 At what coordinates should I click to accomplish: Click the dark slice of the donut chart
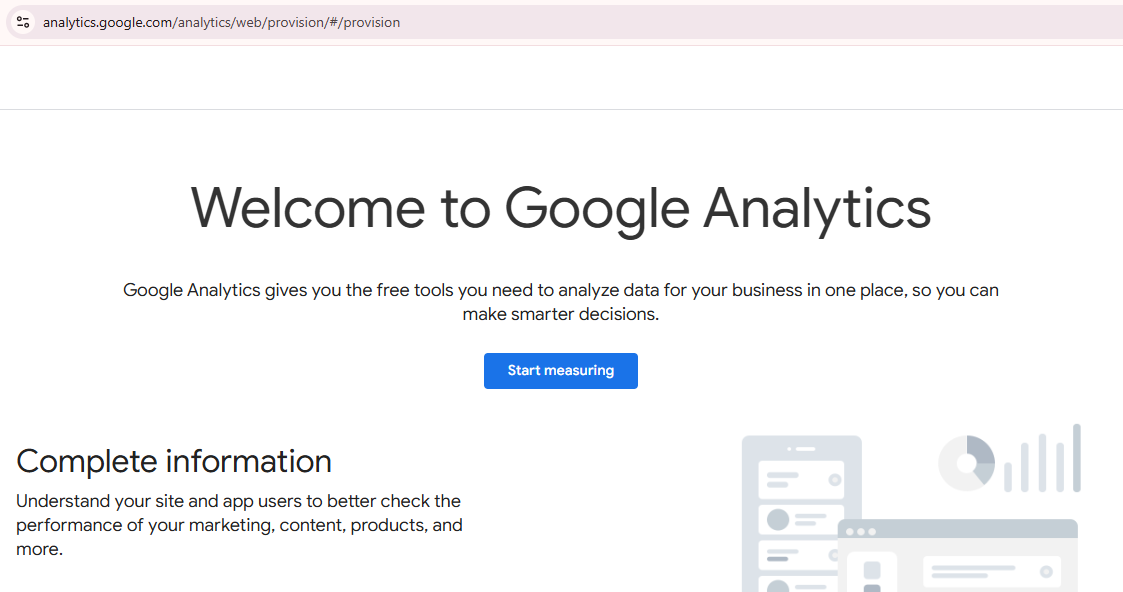click(981, 451)
